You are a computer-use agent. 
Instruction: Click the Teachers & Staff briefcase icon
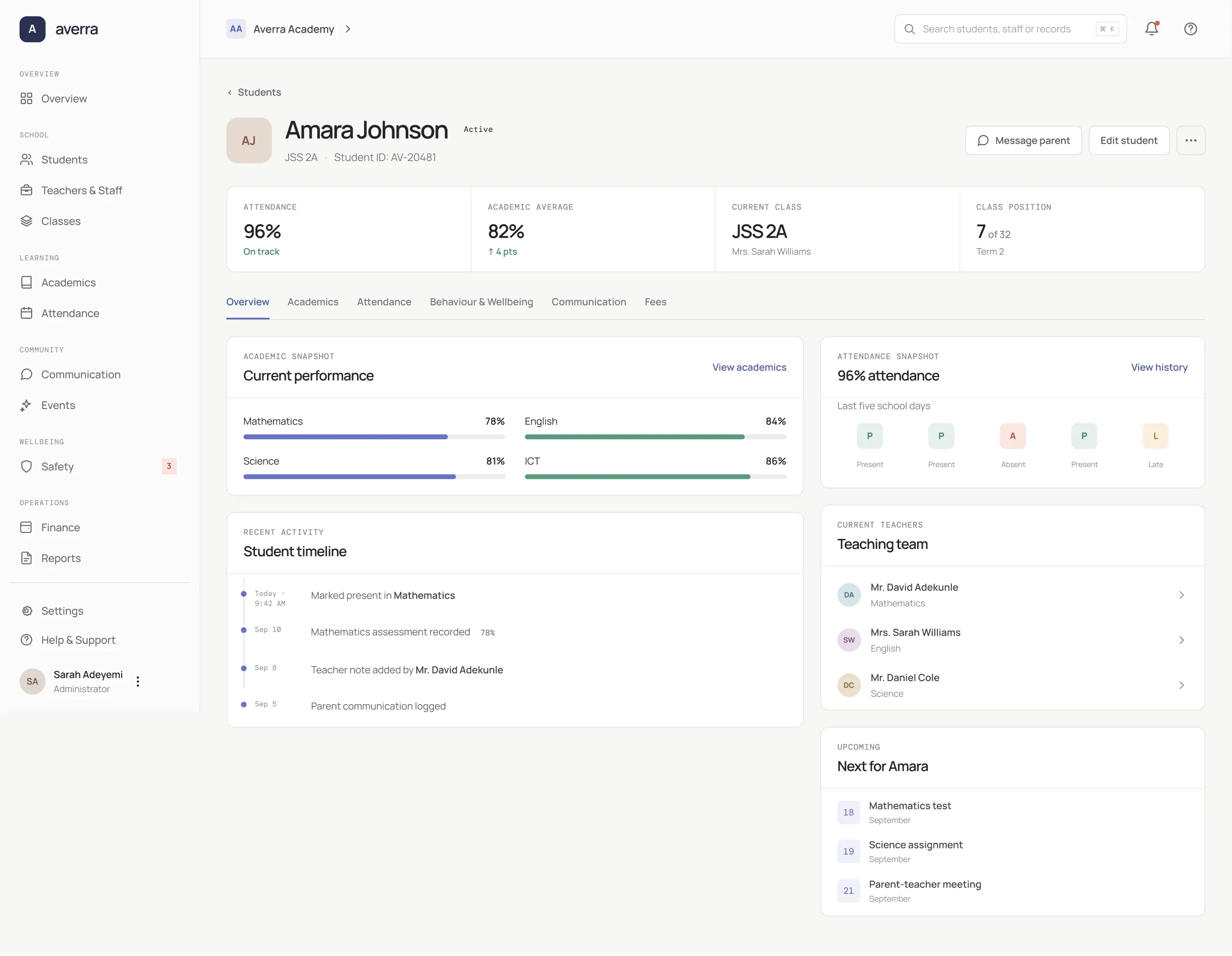click(x=27, y=190)
